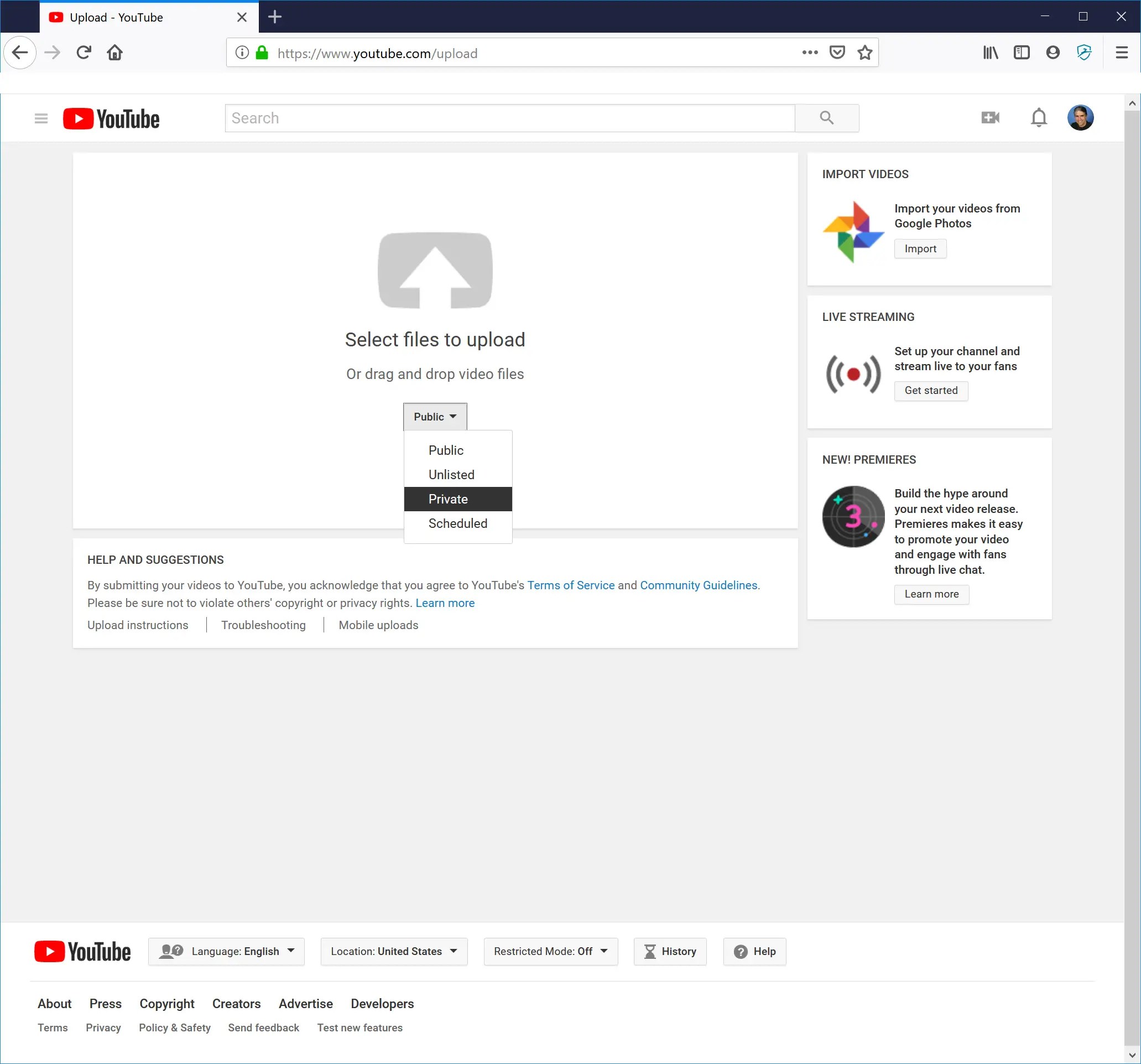
Task: Bookmark page with the star icon
Action: click(x=864, y=53)
